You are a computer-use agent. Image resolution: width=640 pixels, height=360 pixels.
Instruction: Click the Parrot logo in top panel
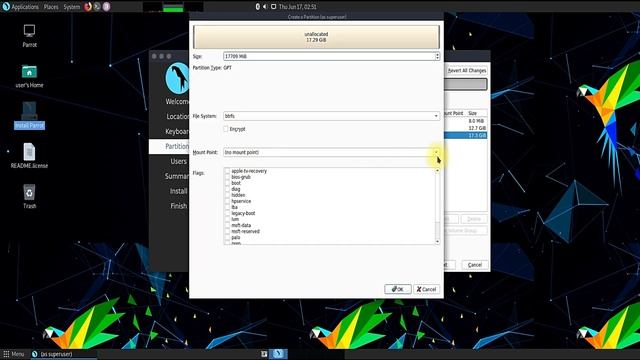tap(6, 7)
